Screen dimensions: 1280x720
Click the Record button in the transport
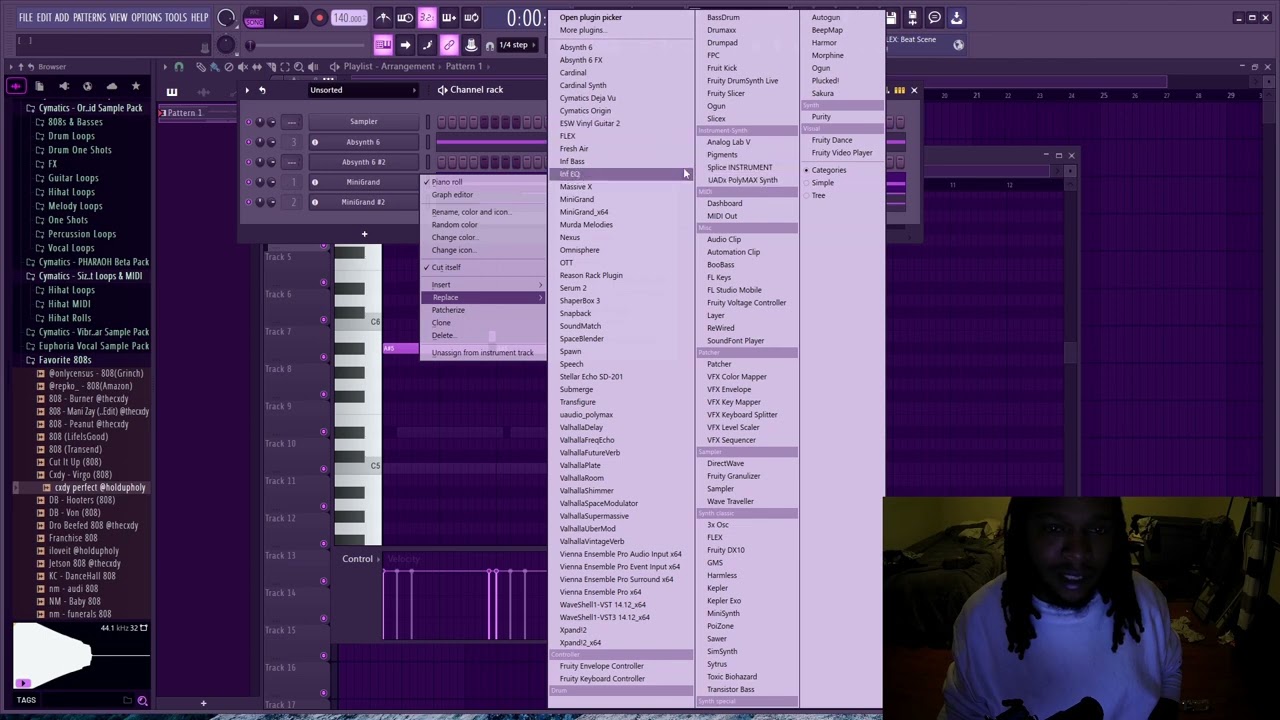pyautogui.click(x=319, y=18)
